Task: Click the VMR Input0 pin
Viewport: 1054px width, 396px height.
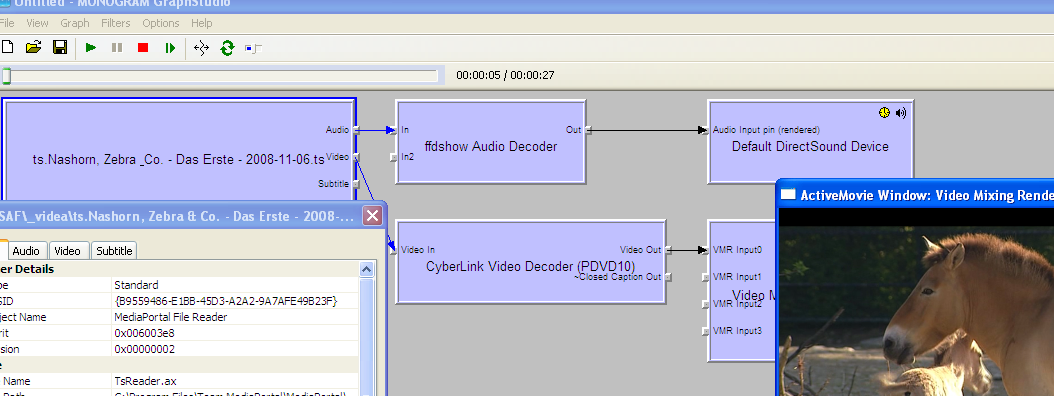Action: (x=706, y=250)
